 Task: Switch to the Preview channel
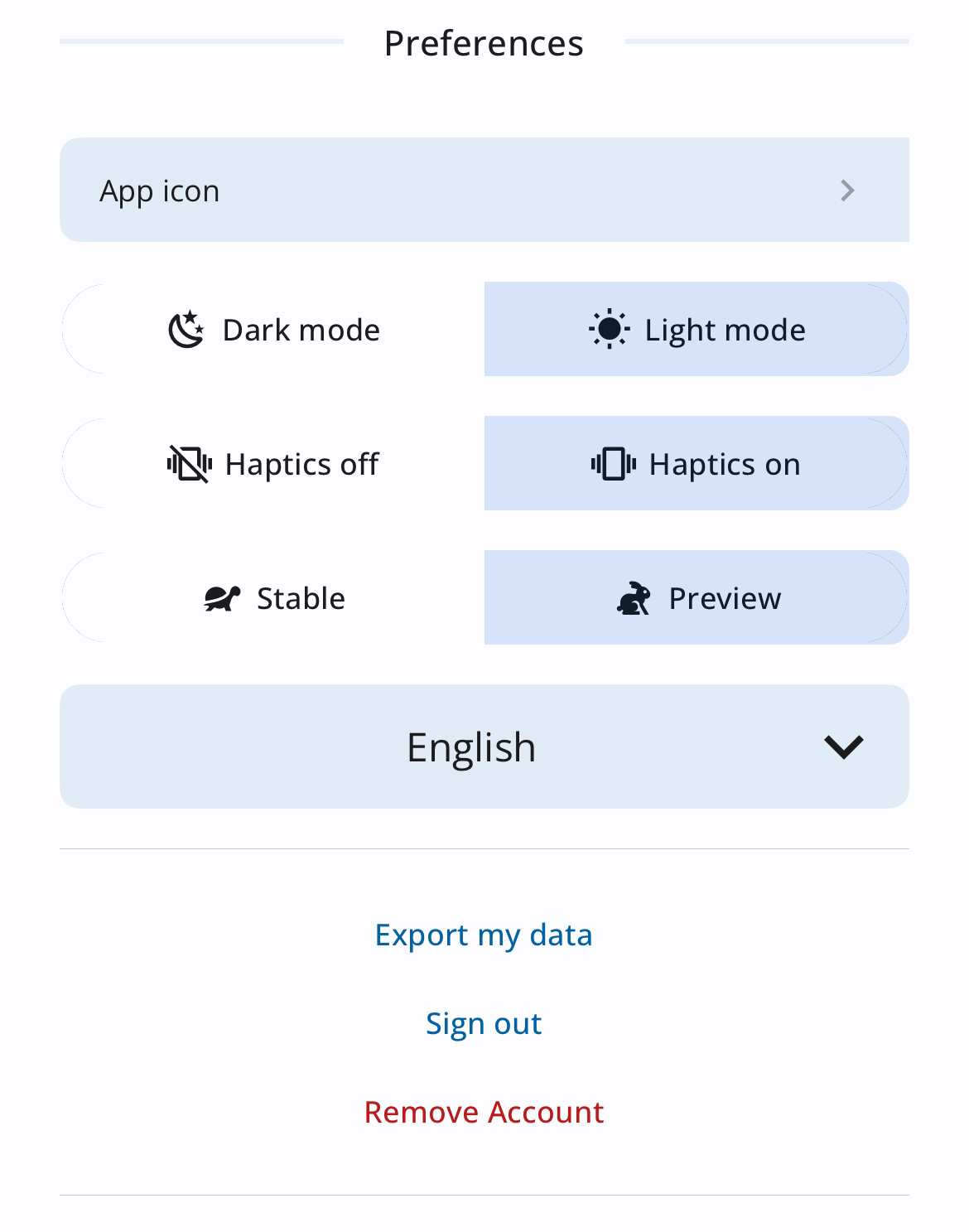697,597
